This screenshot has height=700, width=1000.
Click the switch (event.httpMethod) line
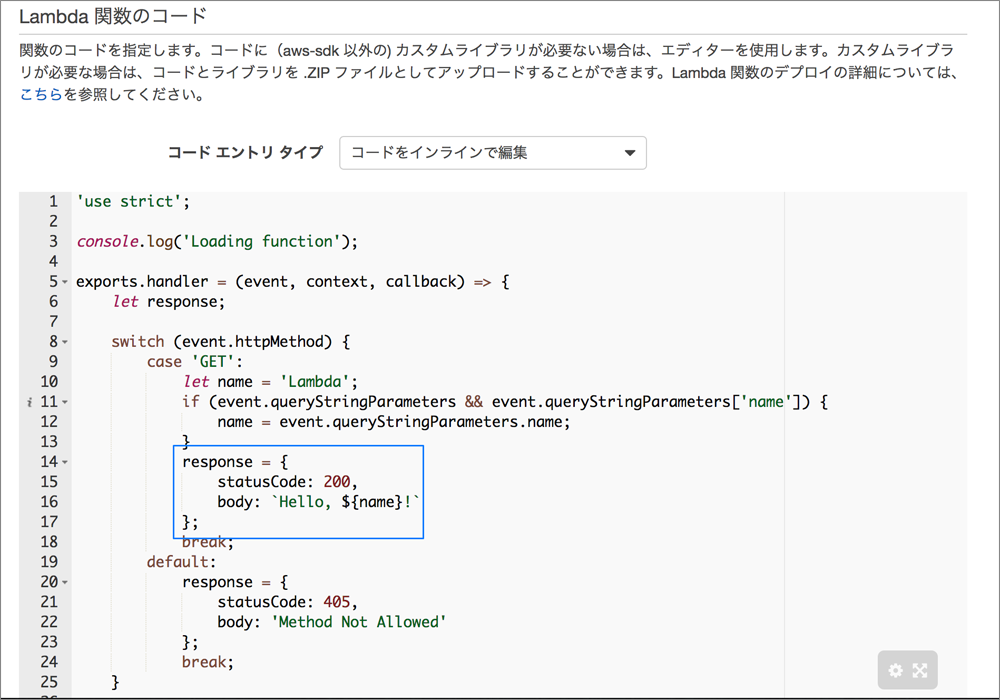click(x=231, y=342)
